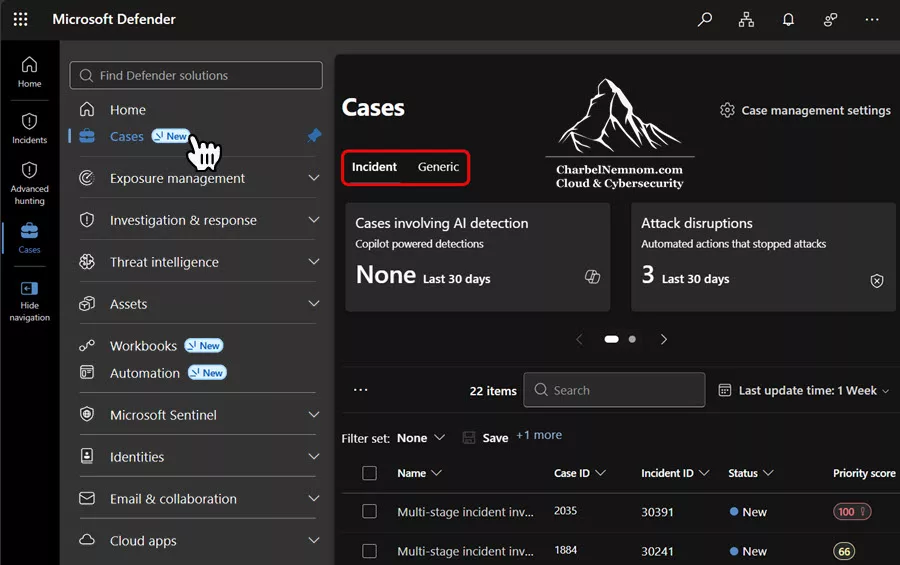Image resolution: width=900 pixels, height=565 pixels.
Task: Go to previous card with left arrow
Action: 579,339
